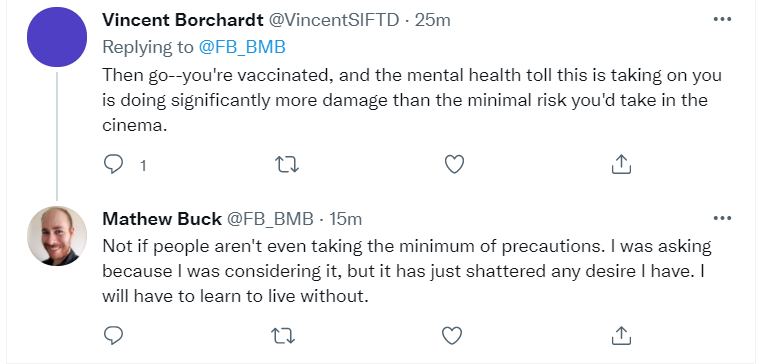Retweet Mathew Buck's tweet

[x=283, y=335]
